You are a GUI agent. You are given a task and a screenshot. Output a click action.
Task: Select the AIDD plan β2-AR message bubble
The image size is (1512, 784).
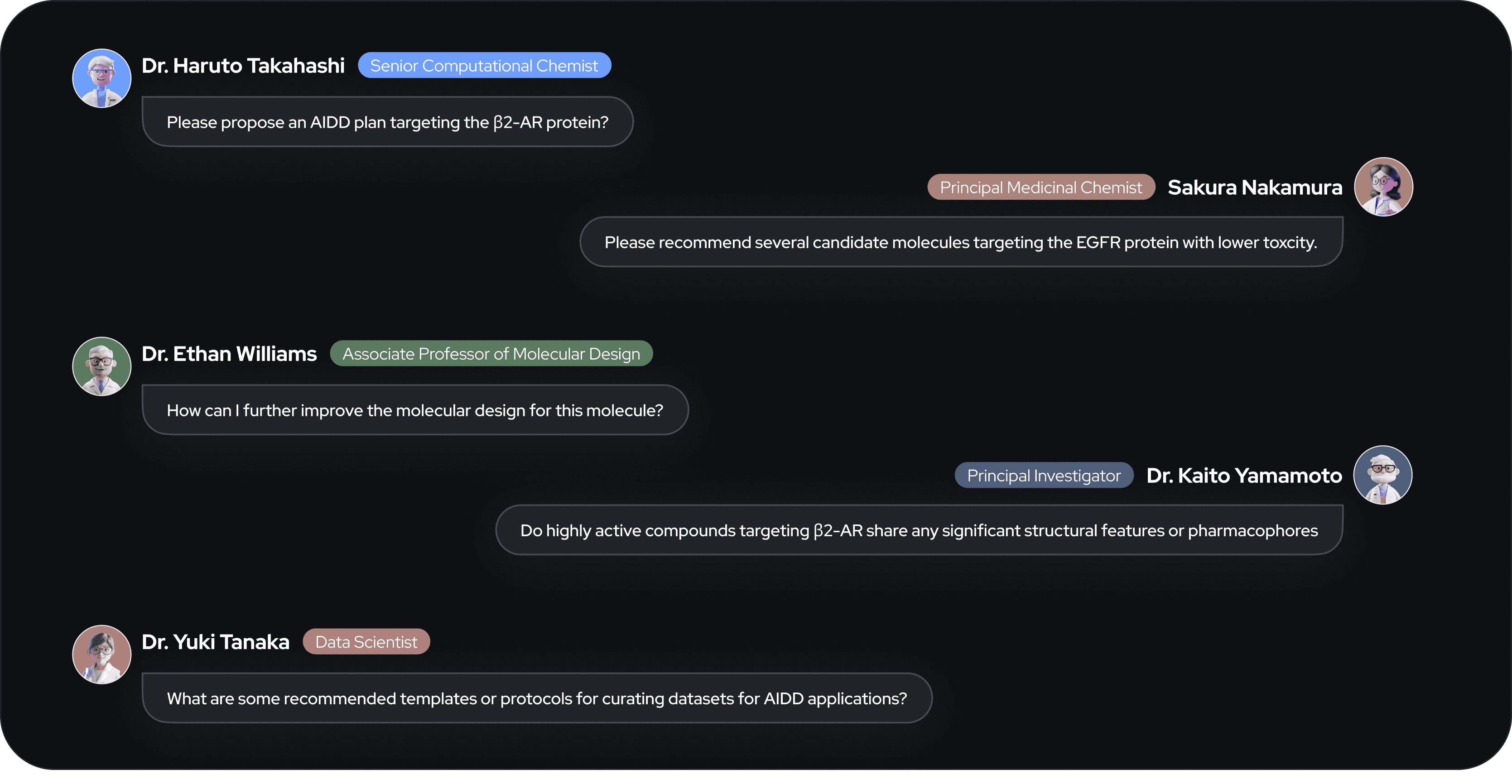pyautogui.click(x=387, y=122)
